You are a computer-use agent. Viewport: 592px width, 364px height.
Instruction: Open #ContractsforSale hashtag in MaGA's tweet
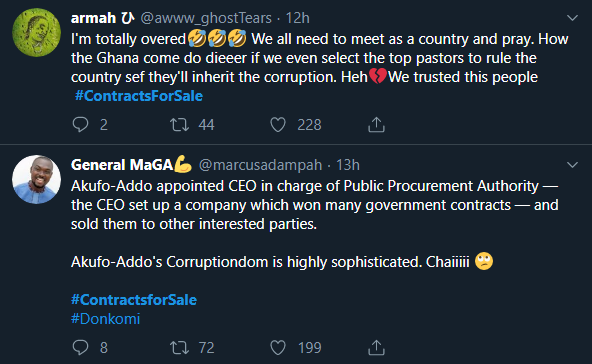click(134, 300)
